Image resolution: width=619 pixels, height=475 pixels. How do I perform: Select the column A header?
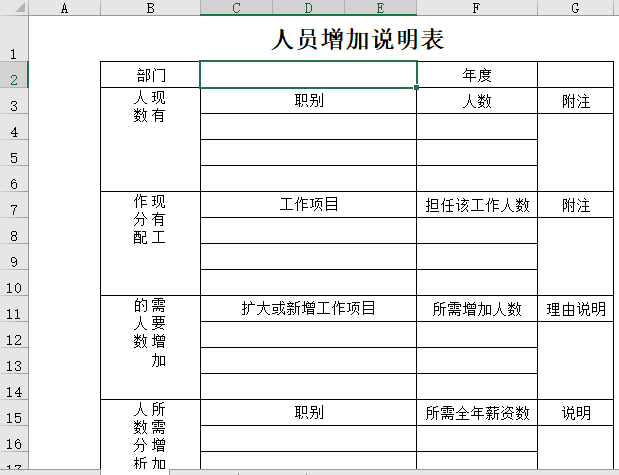click(x=64, y=8)
